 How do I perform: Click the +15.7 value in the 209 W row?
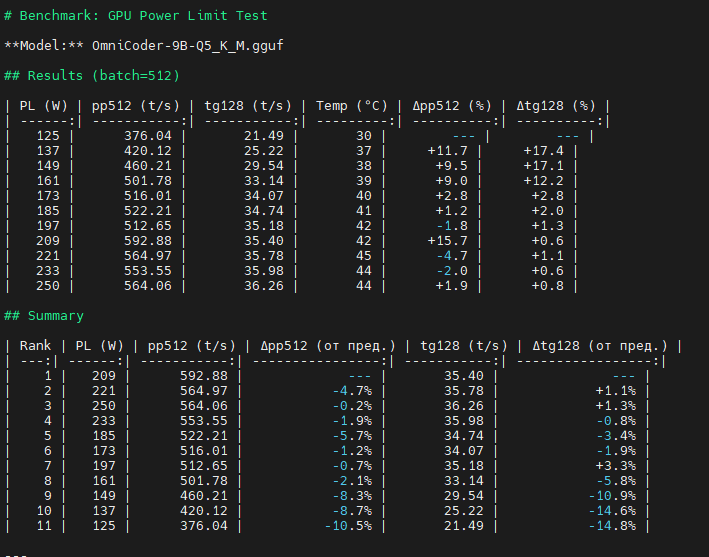pos(448,241)
